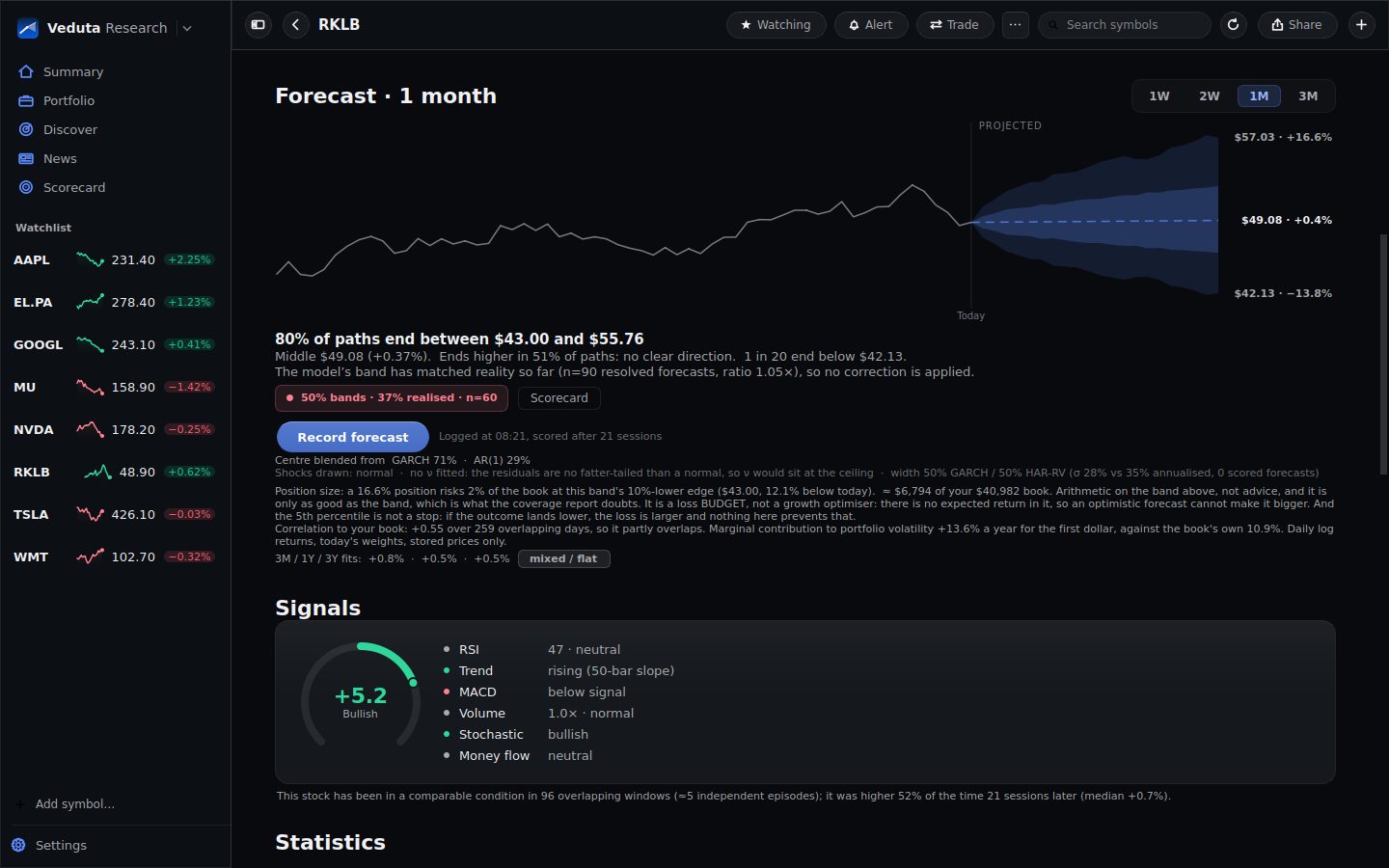Open the Trade button
This screenshot has width=1389, height=868.
(954, 25)
